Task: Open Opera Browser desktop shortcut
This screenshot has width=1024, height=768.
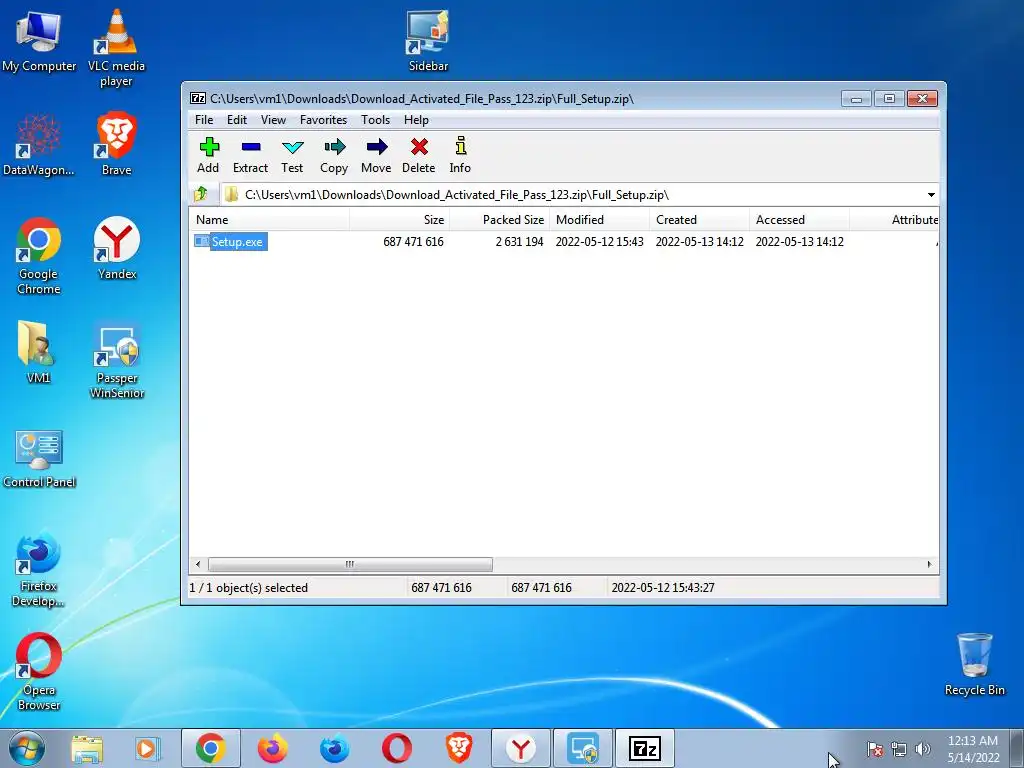Action: coord(39,671)
